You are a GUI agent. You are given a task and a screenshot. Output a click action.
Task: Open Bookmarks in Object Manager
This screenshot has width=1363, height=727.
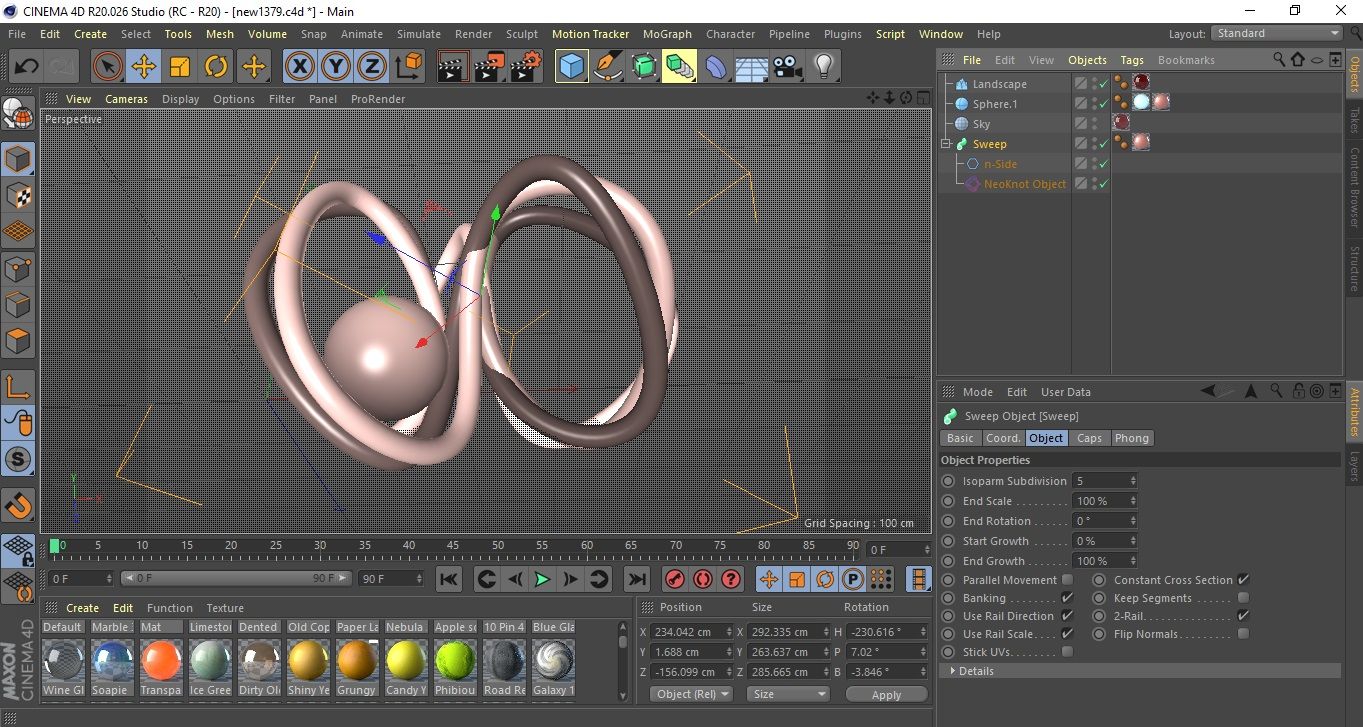pos(1186,60)
